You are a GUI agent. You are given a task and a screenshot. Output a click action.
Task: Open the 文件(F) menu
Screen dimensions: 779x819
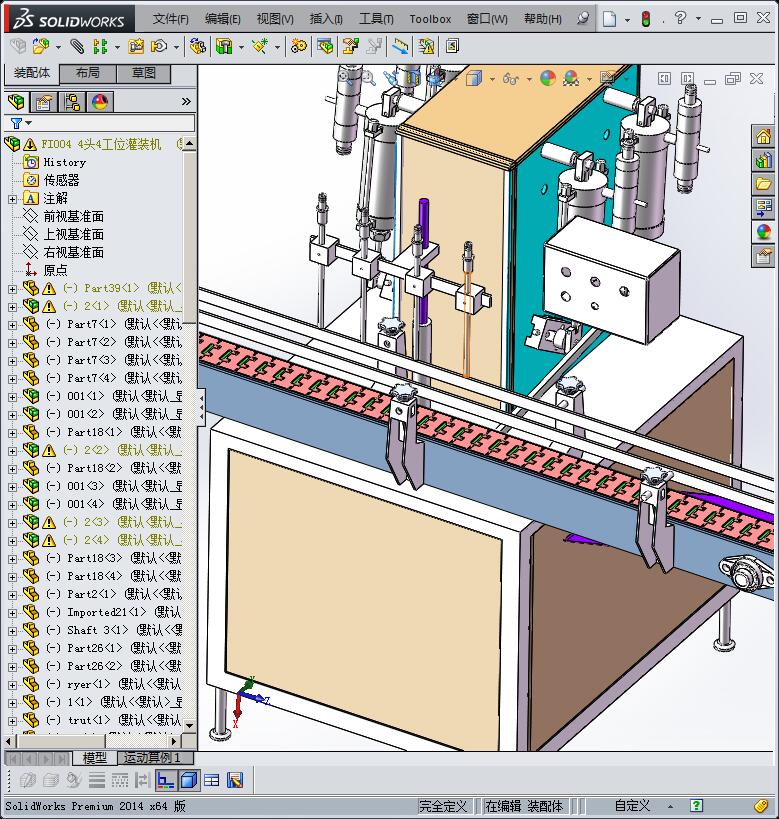pyautogui.click(x=170, y=19)
